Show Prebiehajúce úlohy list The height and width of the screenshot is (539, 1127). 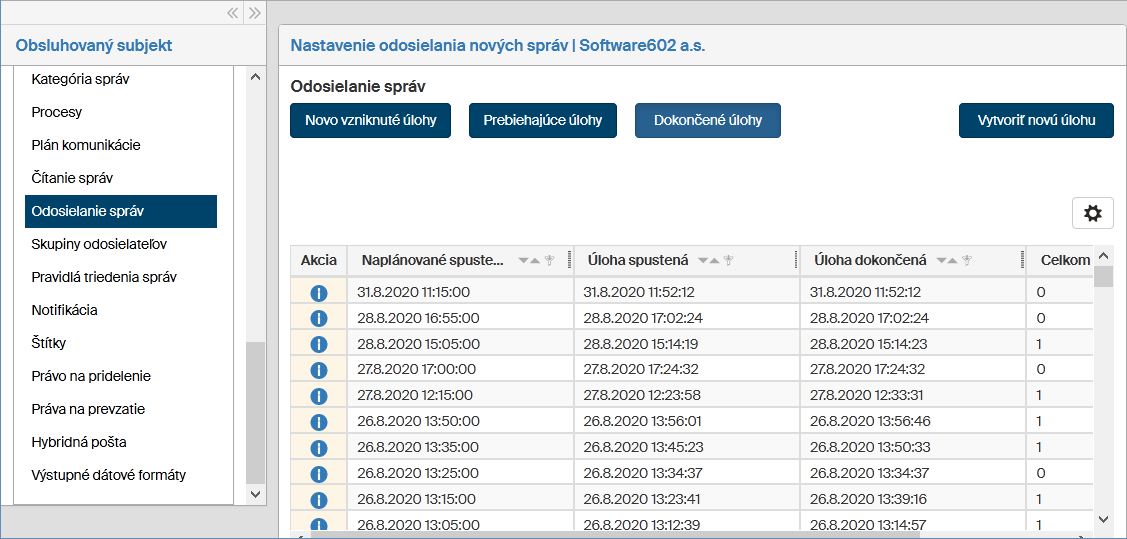[x=543, y=121]
